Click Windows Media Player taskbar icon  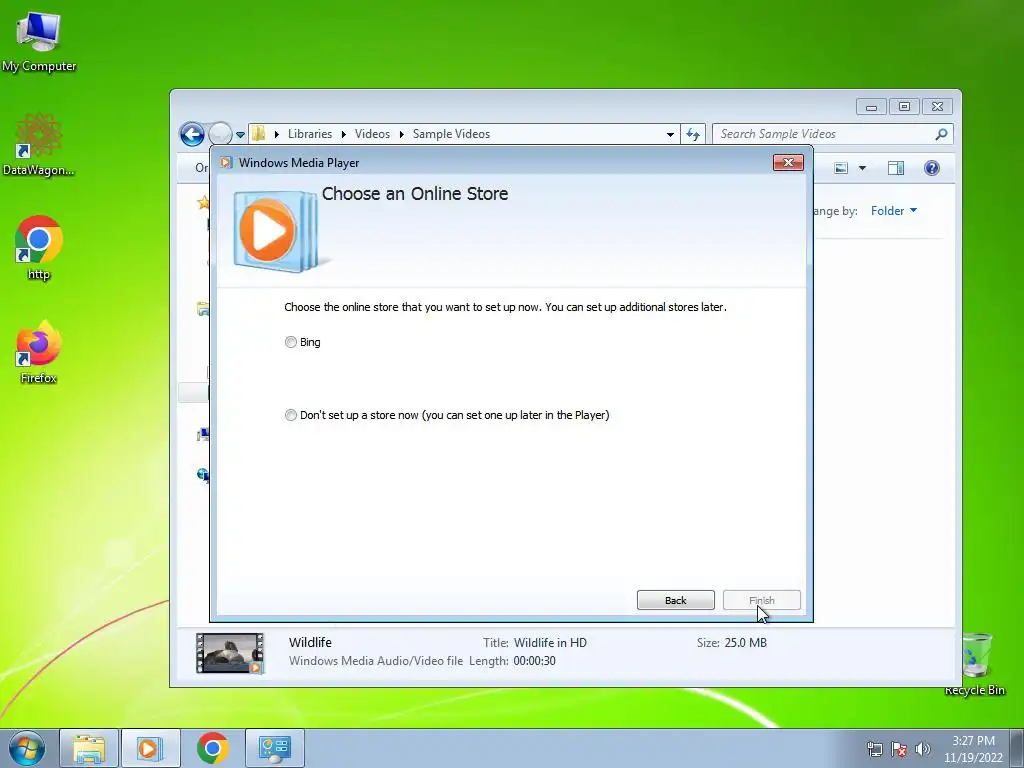(x=150, y=748)
